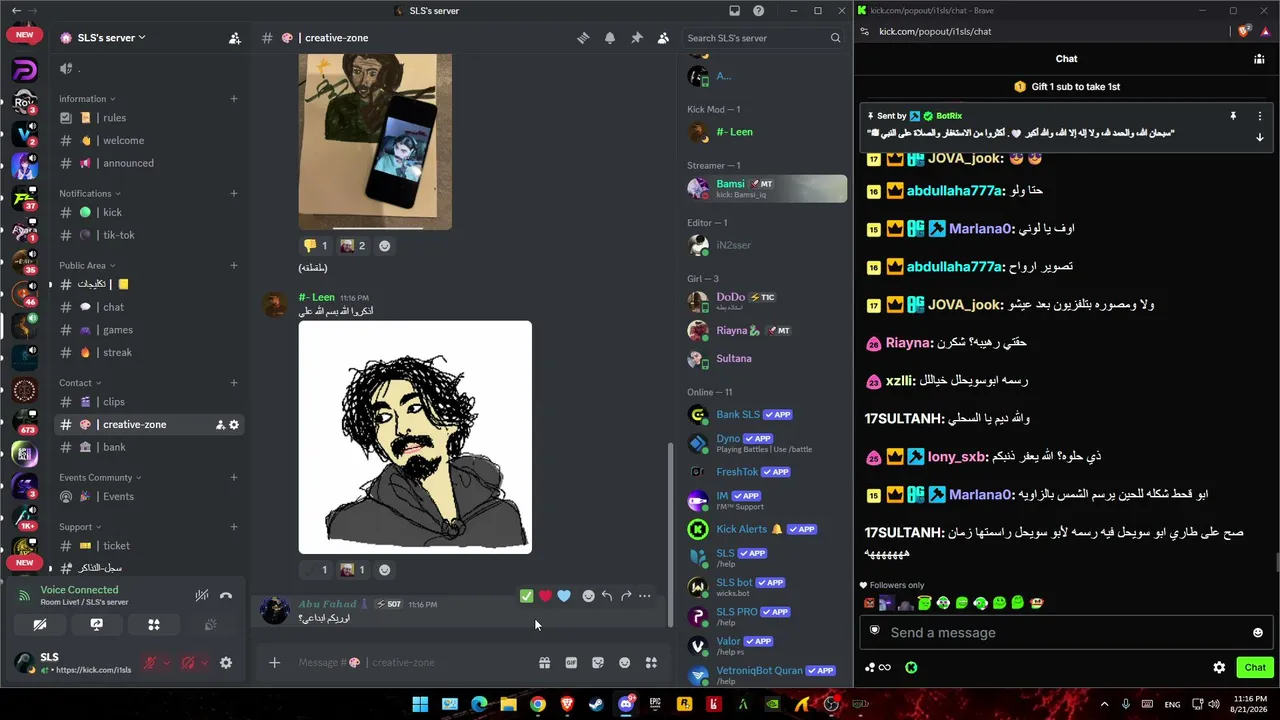Join the Events stage channel
Image resolution: width=1280 pixels, height=720 pixels.
click(x=149, y=496)
